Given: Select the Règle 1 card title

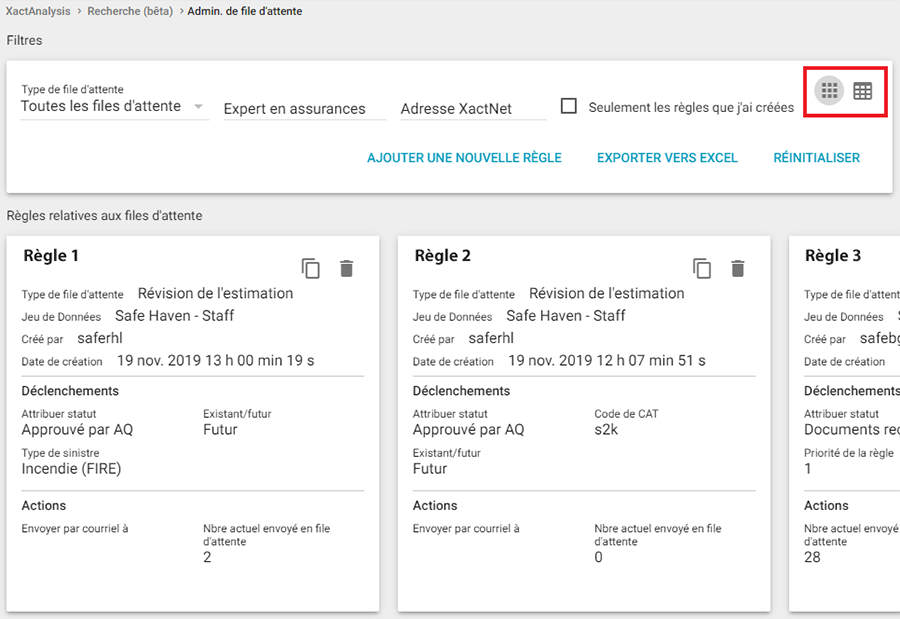Looking at the screenshot, I should 51,256.
